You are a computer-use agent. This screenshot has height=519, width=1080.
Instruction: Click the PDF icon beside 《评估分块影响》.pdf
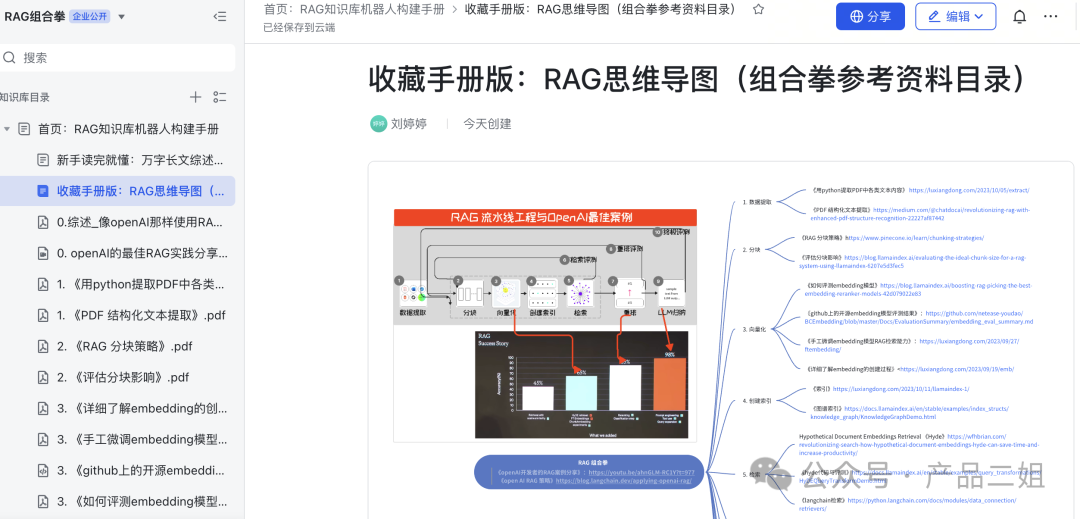point(43,377)
